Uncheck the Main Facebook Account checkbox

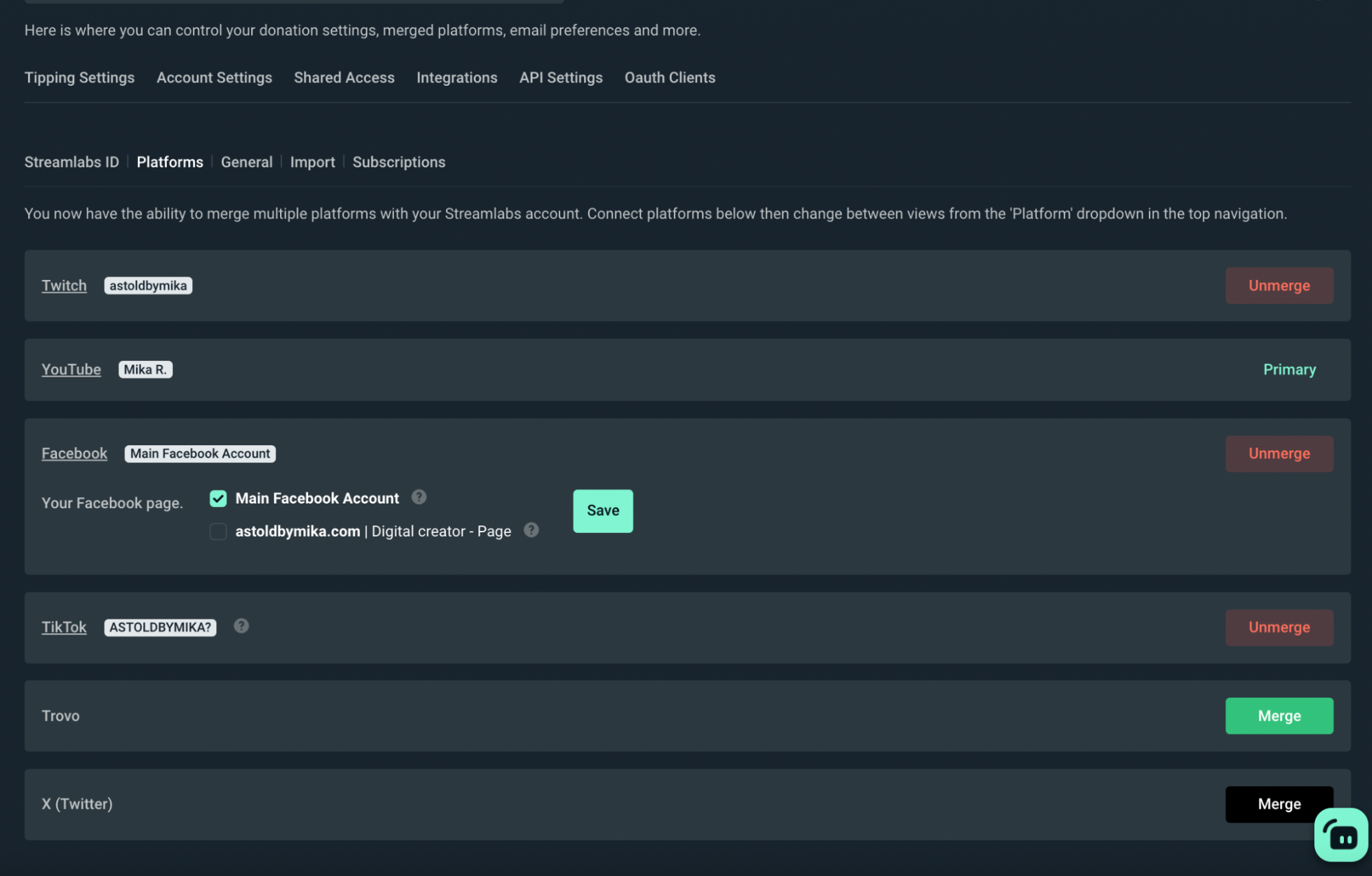[x=218, y=498]
